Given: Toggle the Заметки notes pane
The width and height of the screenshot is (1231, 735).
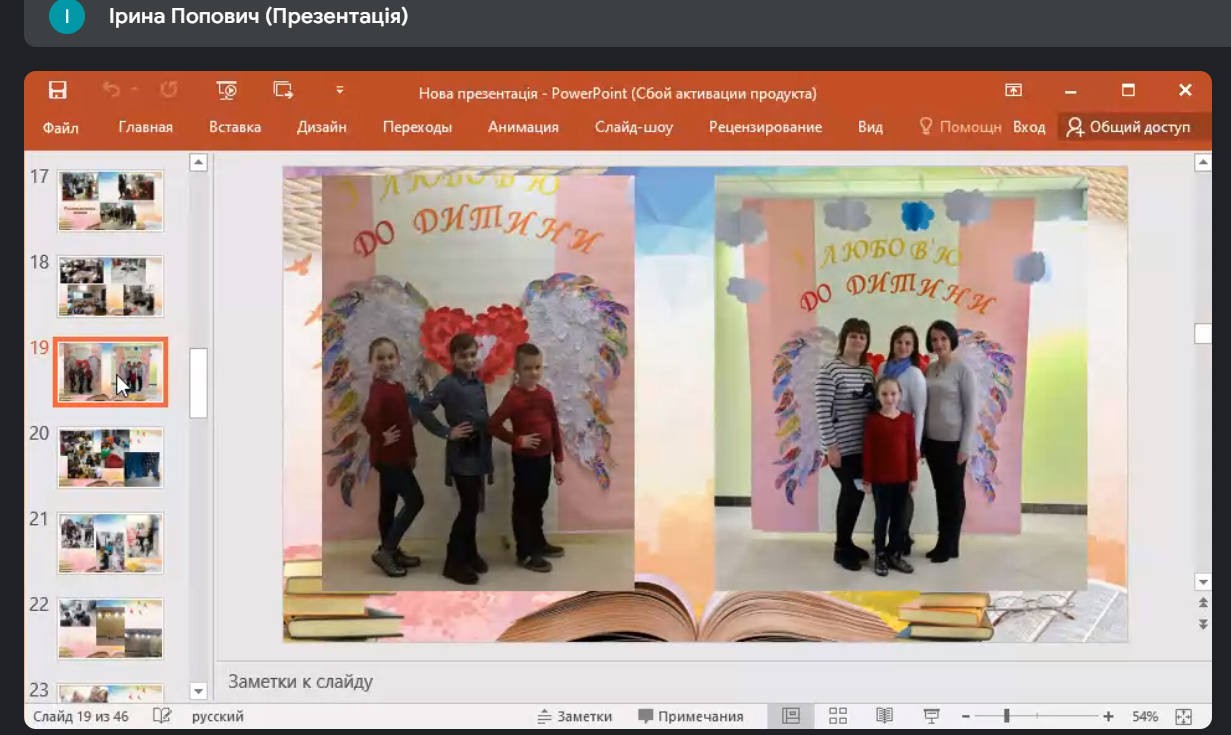Looking at the screenshot, I should (574, 716).
